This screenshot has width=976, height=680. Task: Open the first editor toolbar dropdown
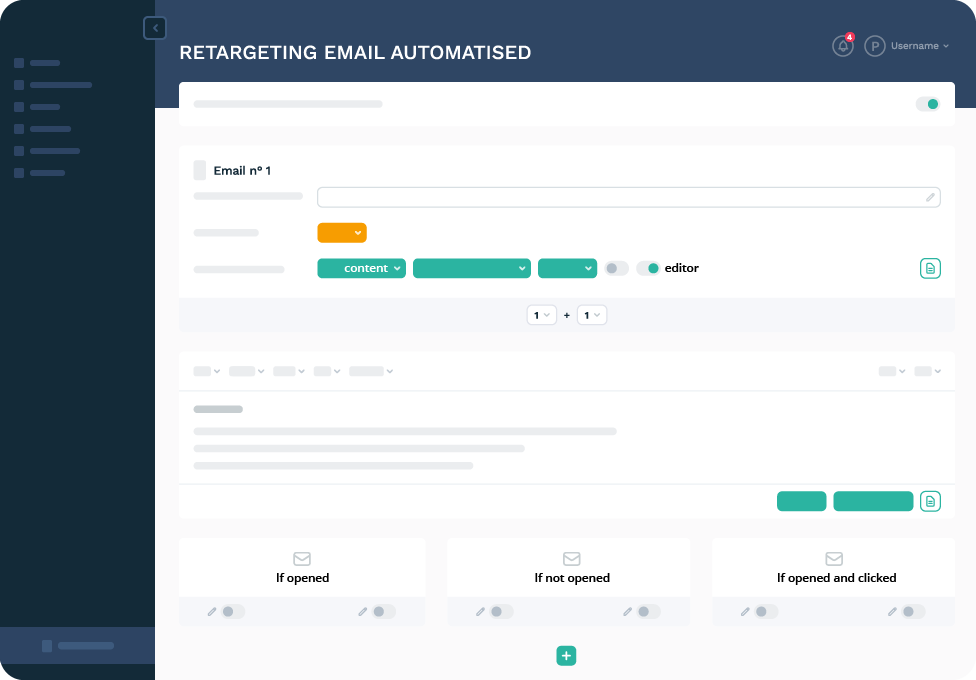(x=207, y=371)
